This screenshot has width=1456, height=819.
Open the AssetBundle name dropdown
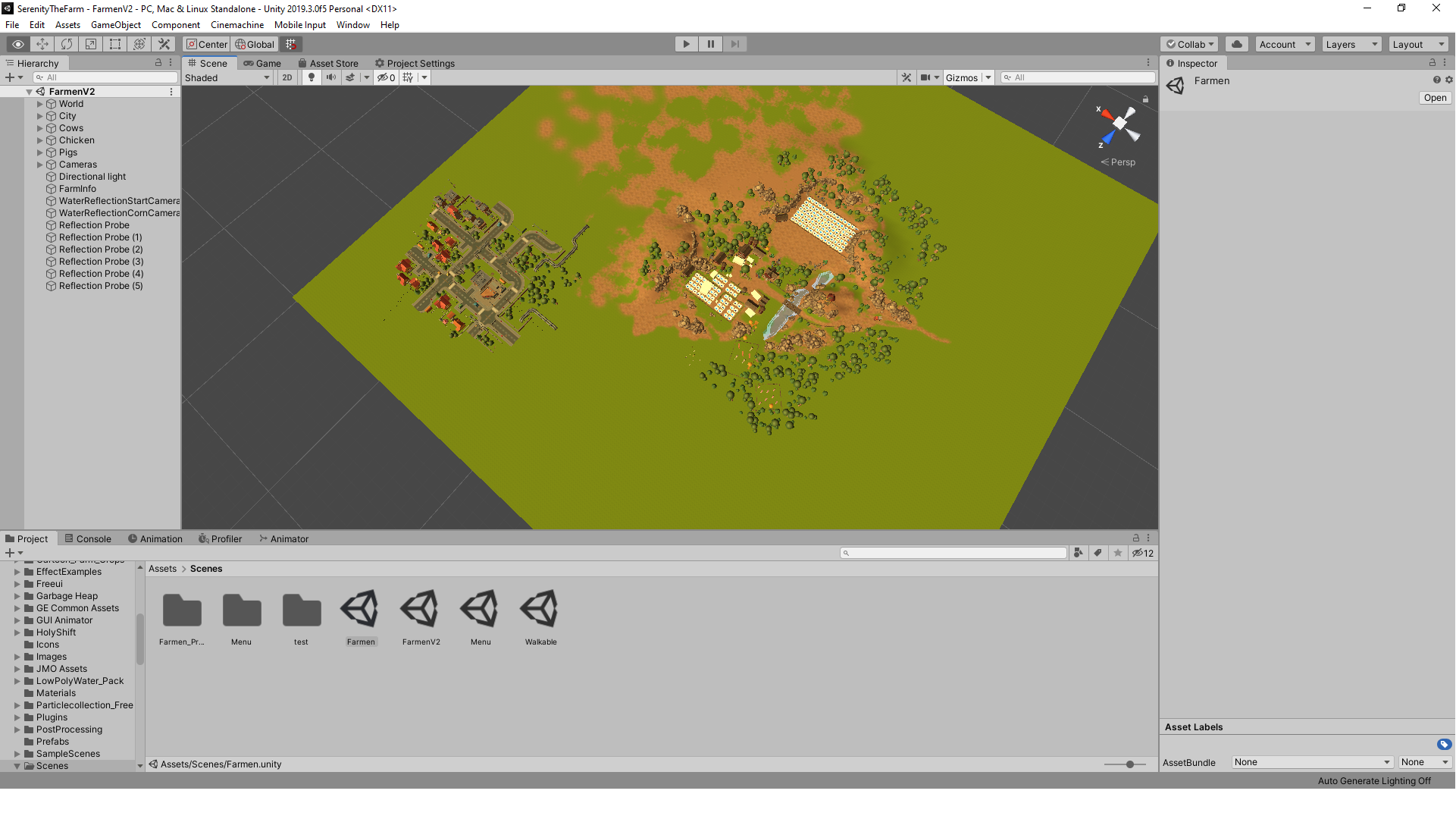(1312, 762)
